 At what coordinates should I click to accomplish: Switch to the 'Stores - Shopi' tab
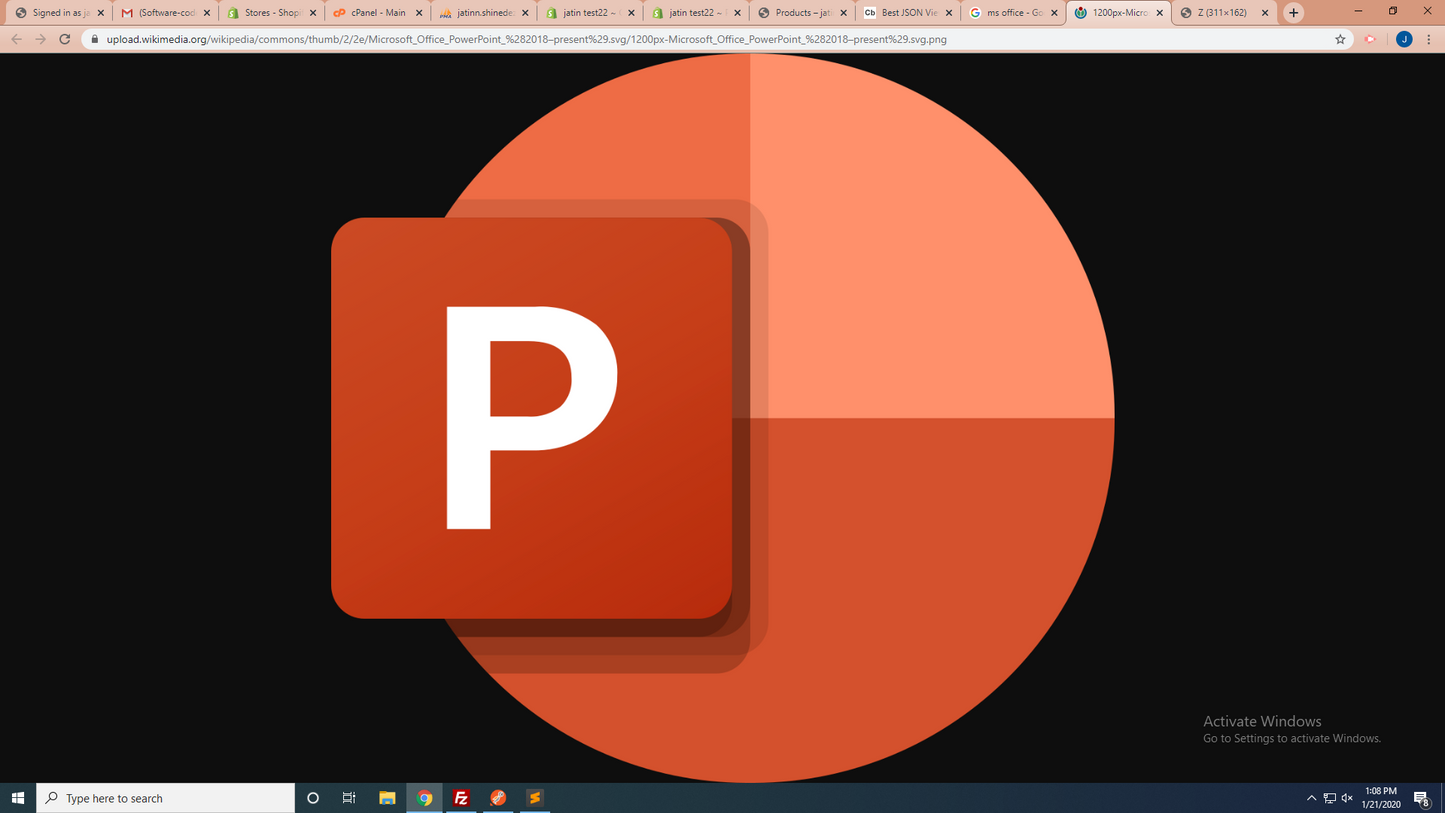click(271, 13)
